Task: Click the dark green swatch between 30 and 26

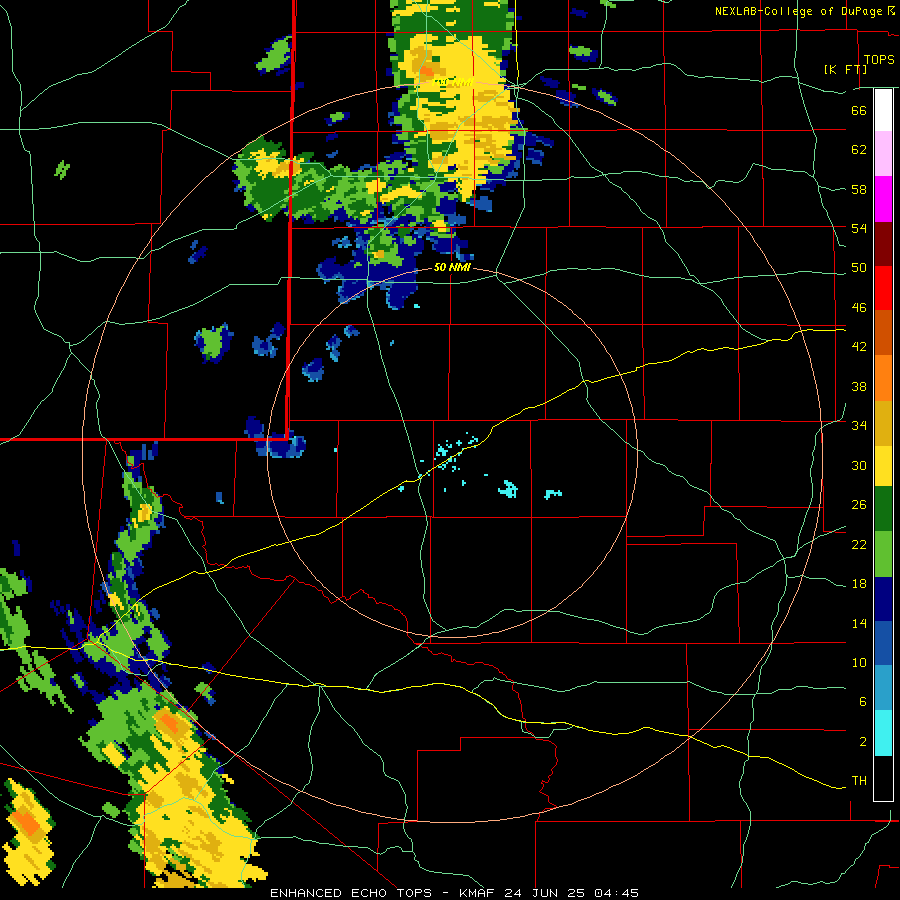Action: (x=883, y=509)
